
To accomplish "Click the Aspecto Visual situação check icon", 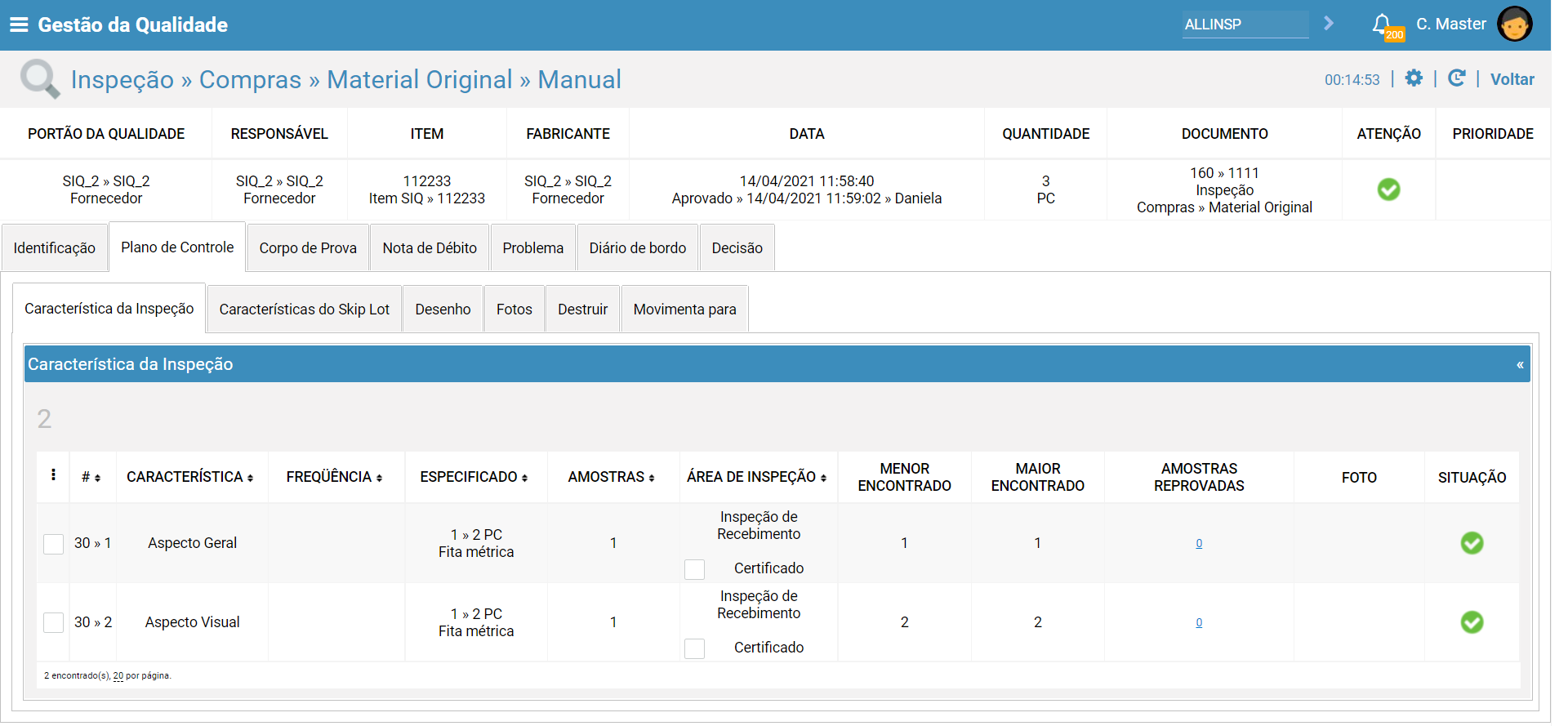I will tap(1472, 622).
